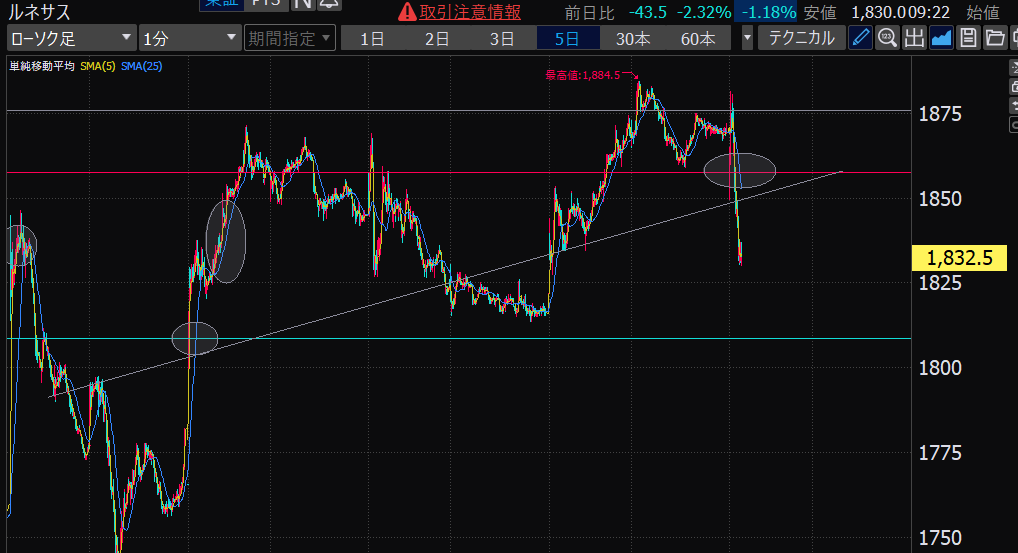Image resolution: width=1018 pixels, height=553 pixels.
Task: Open the 取引注意情報 warning link
Action: point(460,12)
